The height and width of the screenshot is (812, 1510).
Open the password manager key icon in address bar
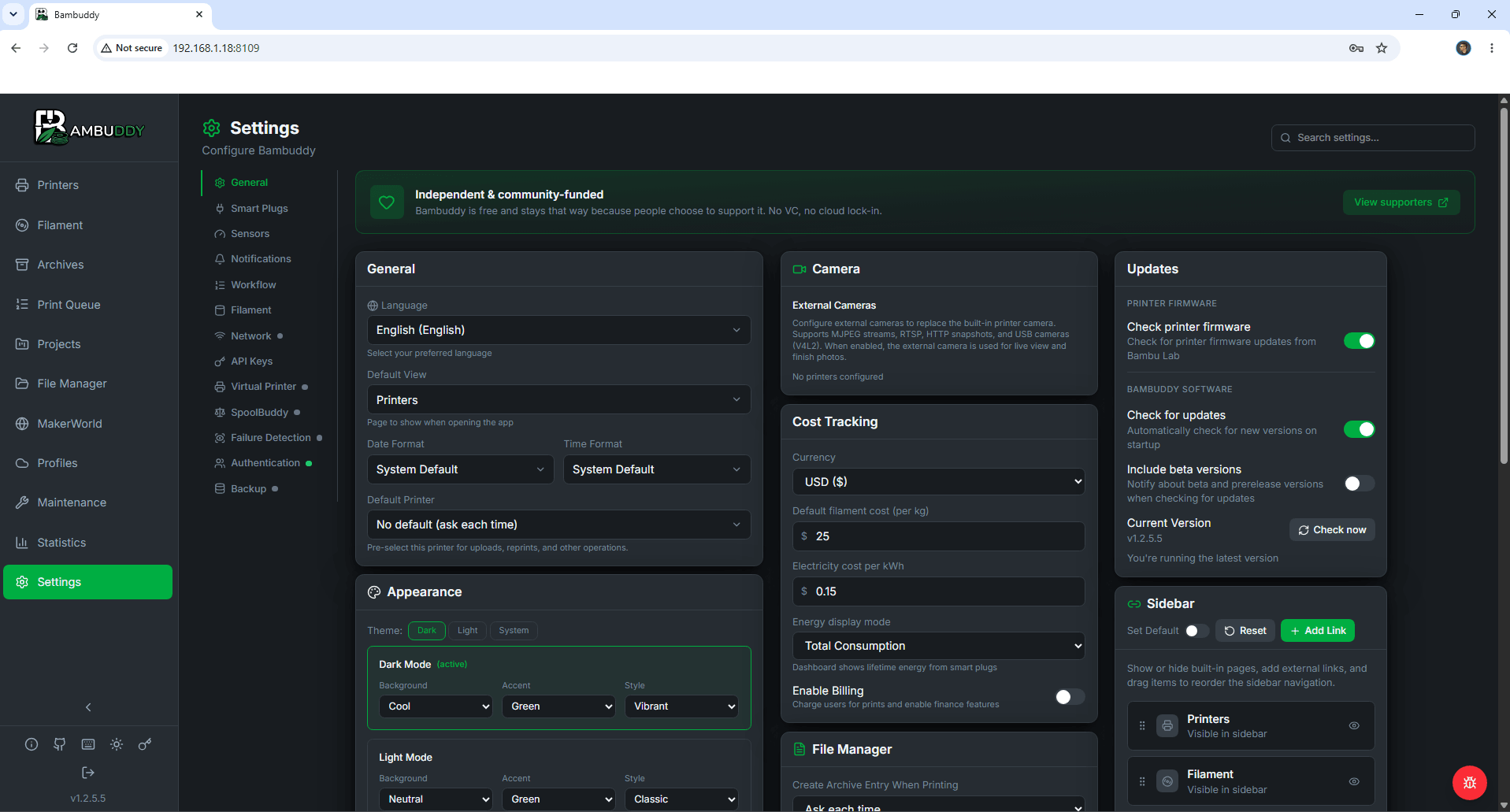1356,48
